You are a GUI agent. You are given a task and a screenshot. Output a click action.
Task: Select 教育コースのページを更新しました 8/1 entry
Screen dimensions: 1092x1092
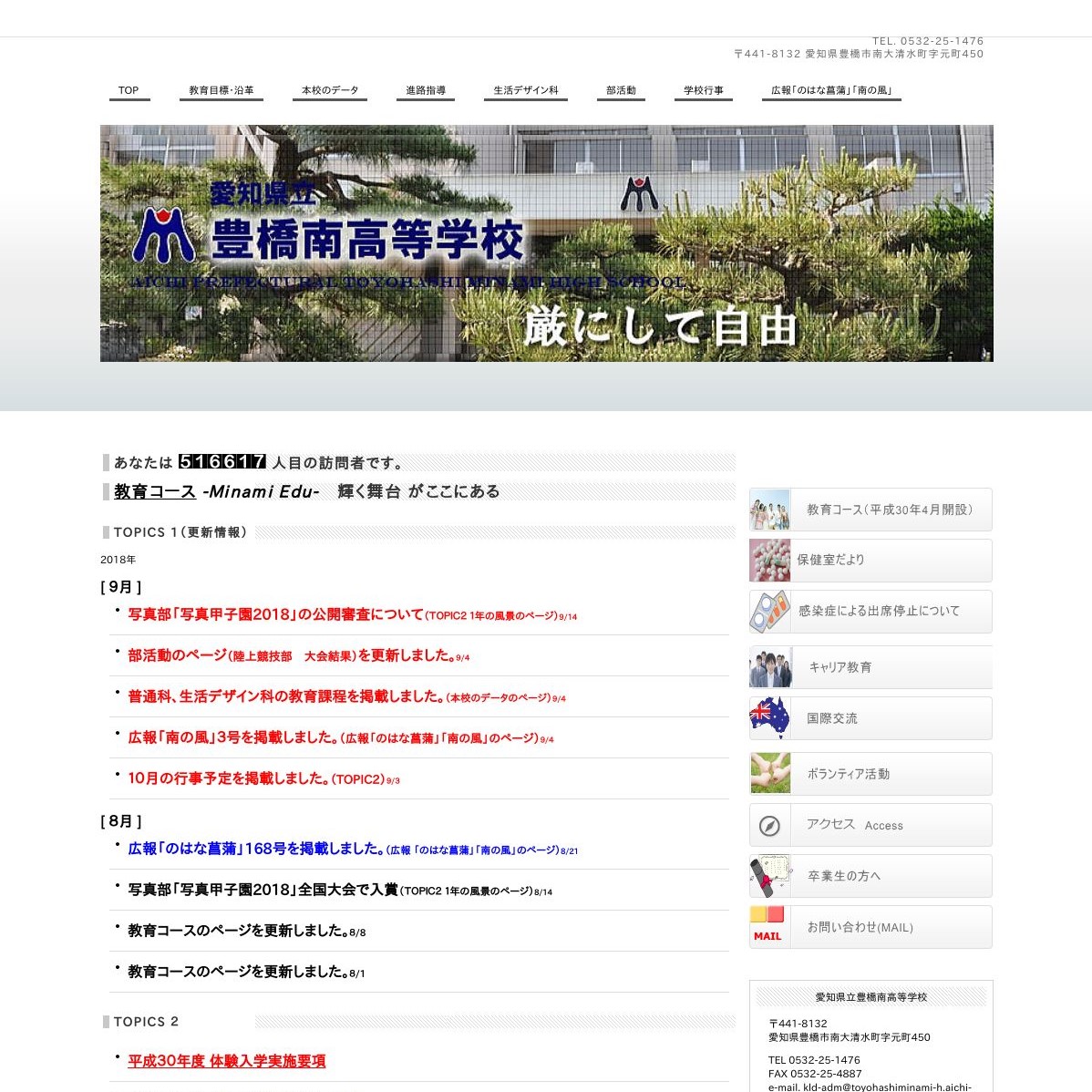pos(246,973)
